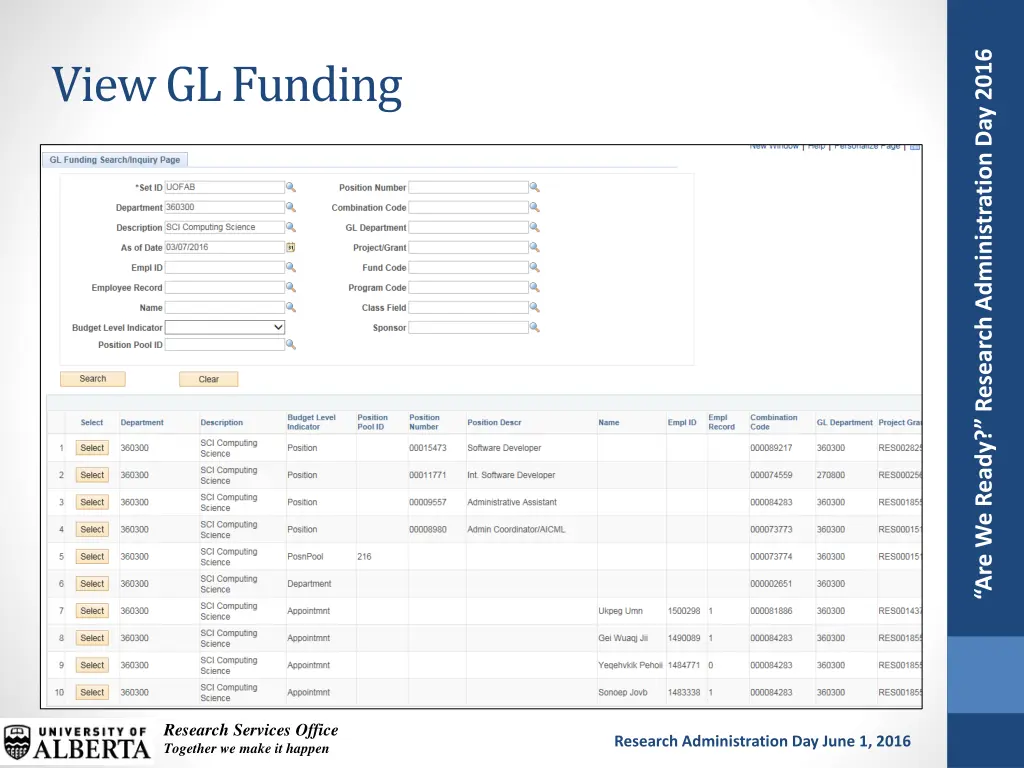The image size is (1024, 768).
Task: Sort by Description column header
Action: click(x=221, y=423)
